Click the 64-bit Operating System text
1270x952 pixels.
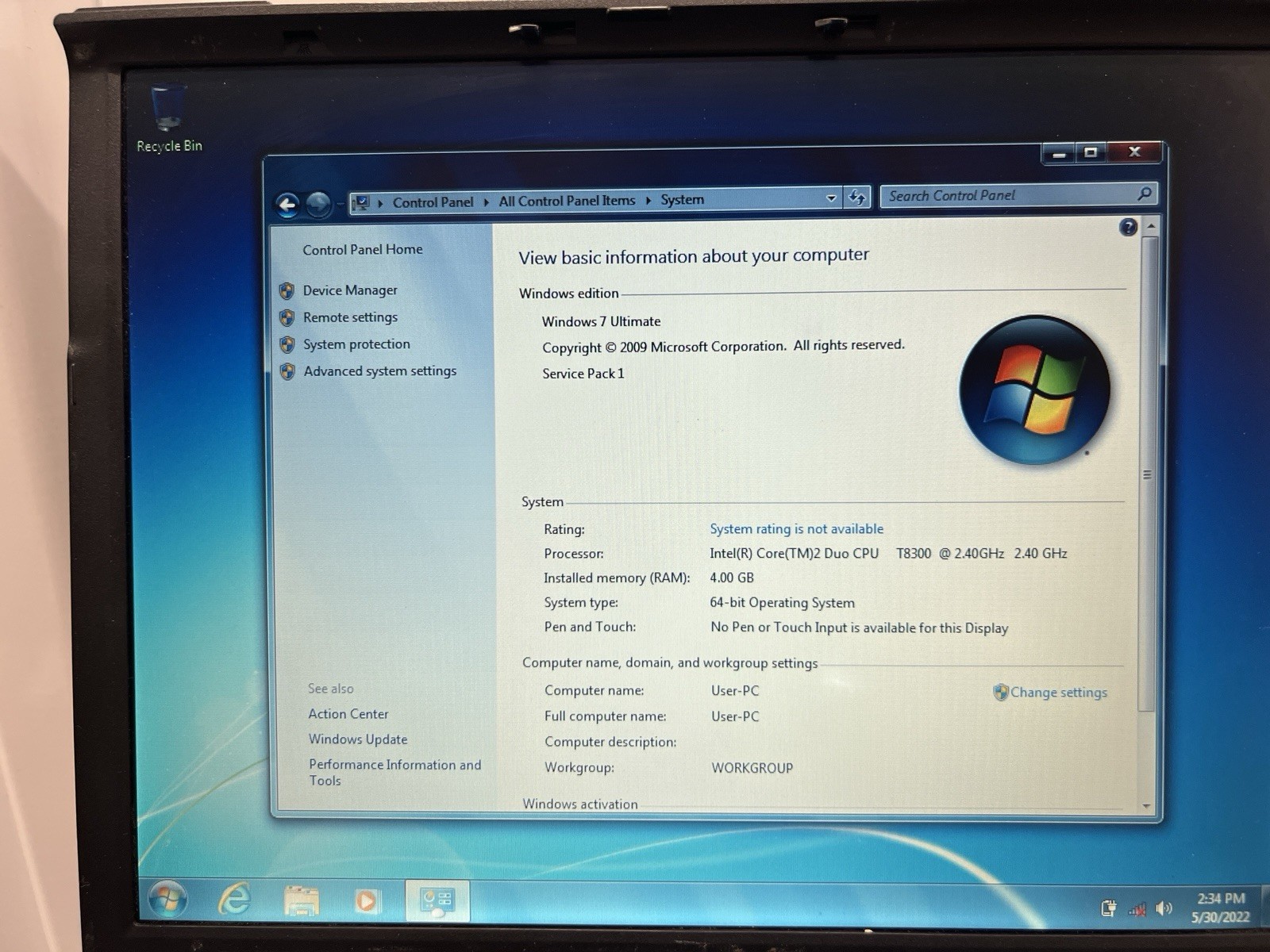pyautogui.click(x=782, y=602)
